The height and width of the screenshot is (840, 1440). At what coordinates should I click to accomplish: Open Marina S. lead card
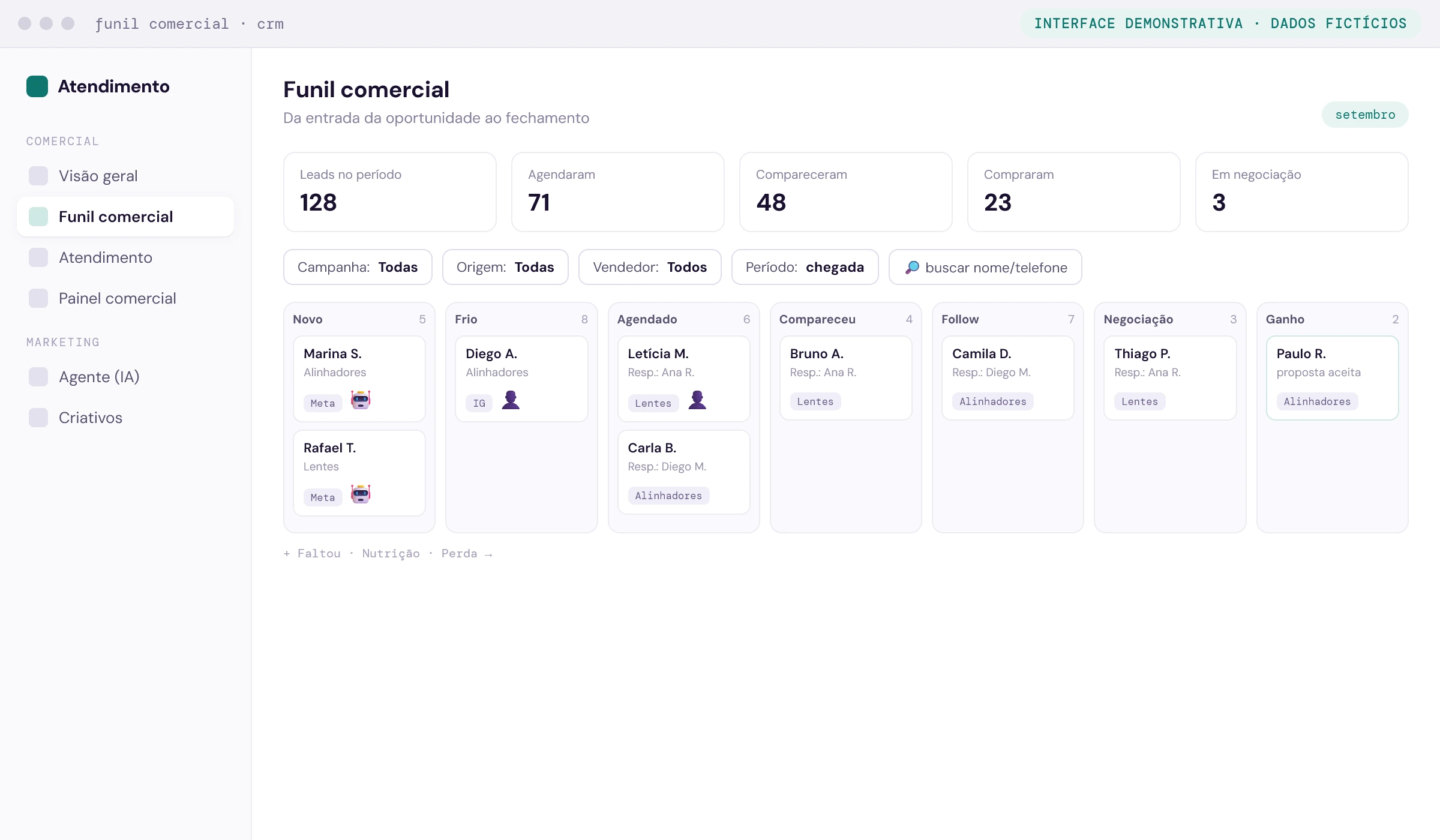coord(359,379)
